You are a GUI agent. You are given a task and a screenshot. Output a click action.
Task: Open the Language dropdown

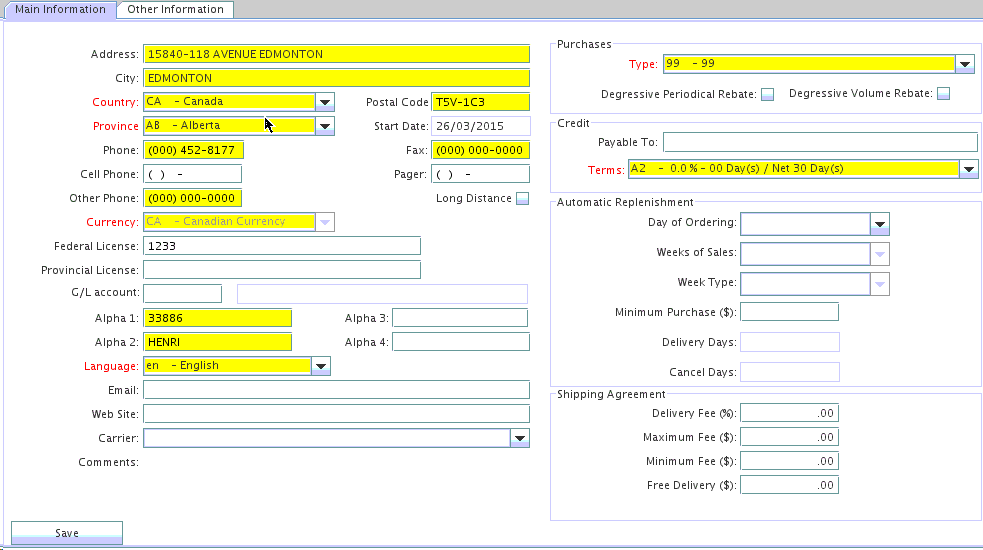click(x=321, y=366)
